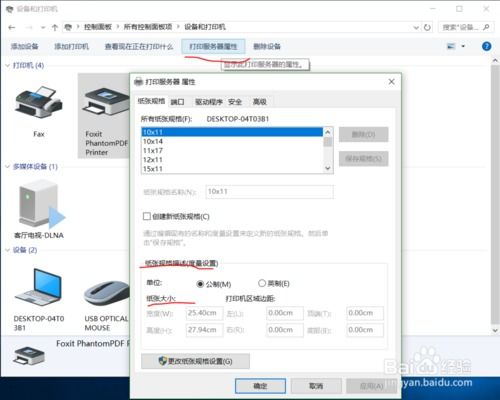The image size is (500, 400).
Task: Click the refresh icon in address bar
Action: click(x=427, y=27)
